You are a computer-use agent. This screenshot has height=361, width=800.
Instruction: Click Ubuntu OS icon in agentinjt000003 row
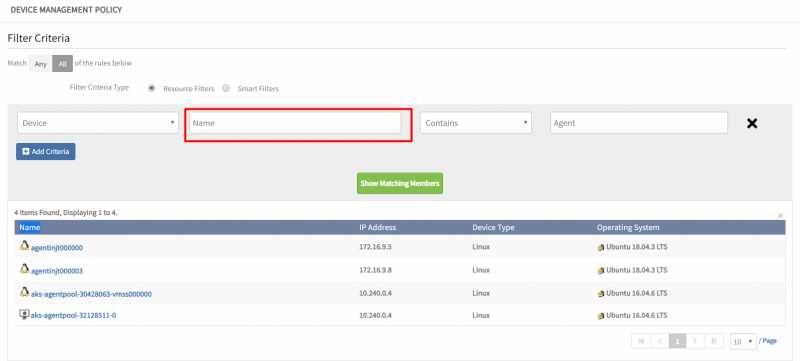(x=601, y=271)
